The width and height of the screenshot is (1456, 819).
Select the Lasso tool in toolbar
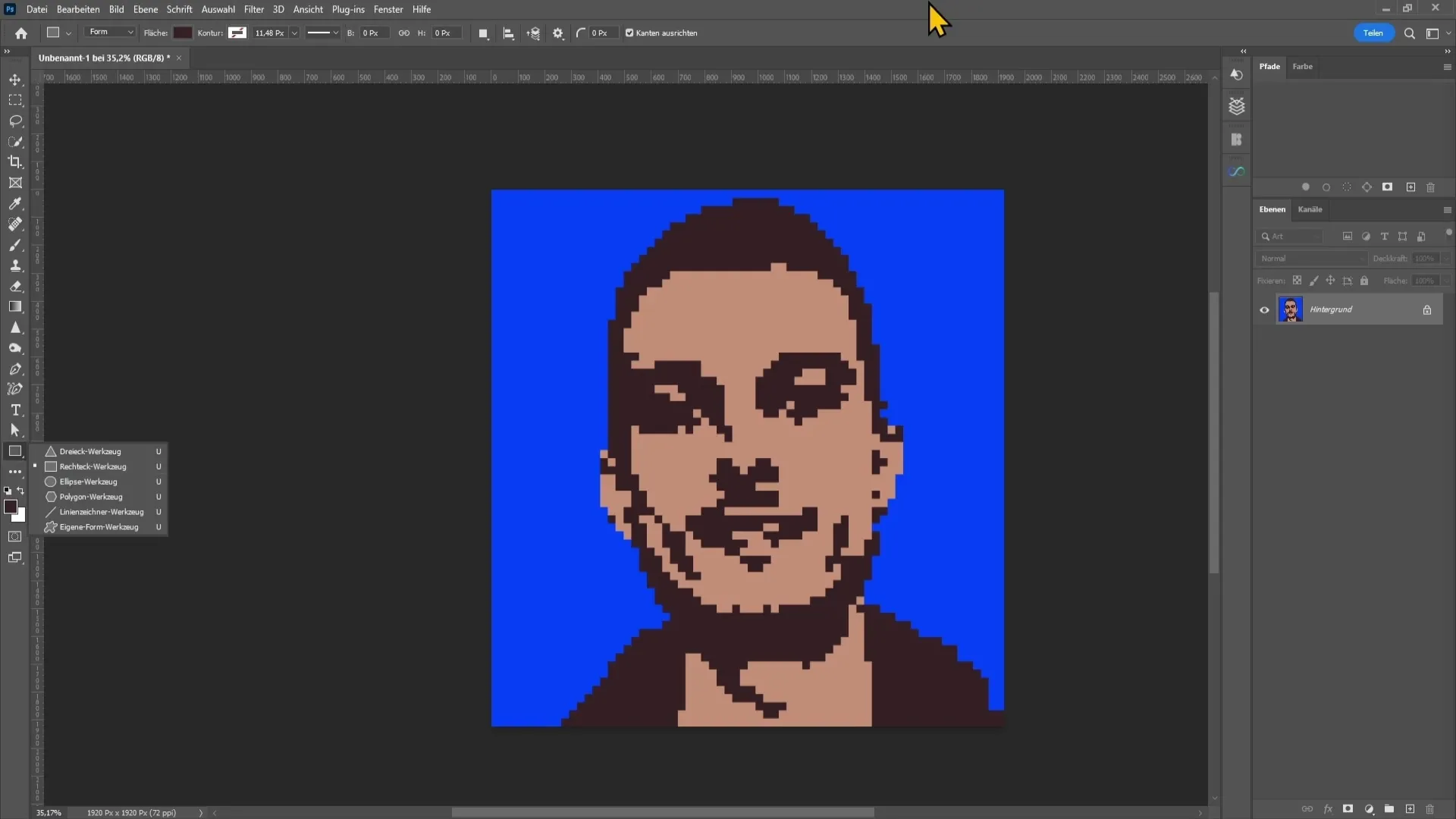click(x=15, y=120)
